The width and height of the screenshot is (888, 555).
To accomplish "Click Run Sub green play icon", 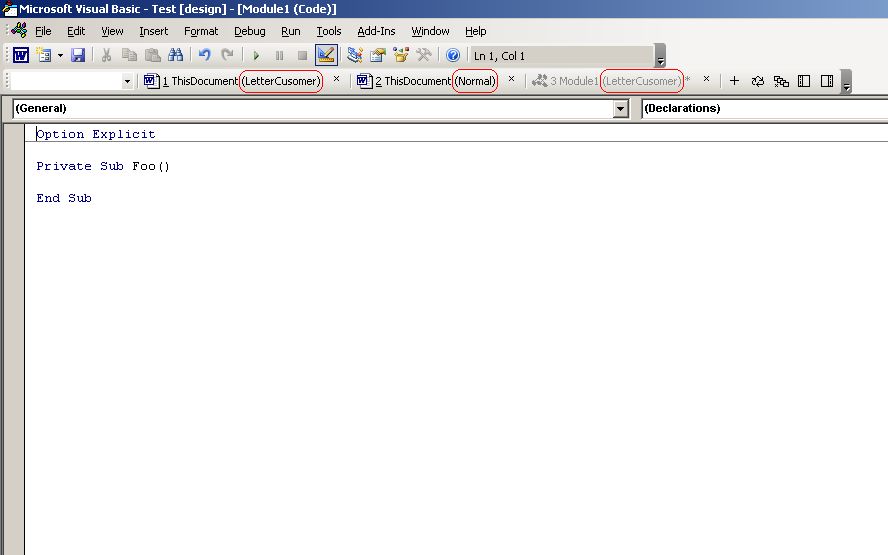I will pos(256,56).
